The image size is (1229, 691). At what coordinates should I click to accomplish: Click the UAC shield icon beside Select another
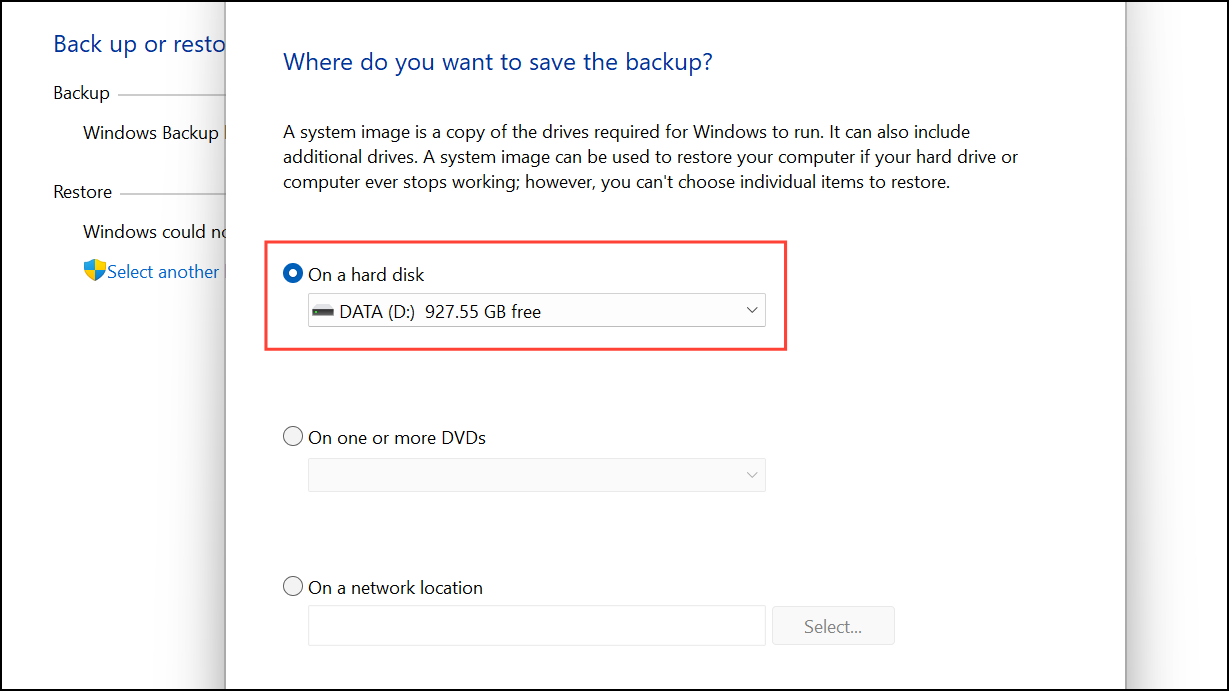[x=92, y=271]
